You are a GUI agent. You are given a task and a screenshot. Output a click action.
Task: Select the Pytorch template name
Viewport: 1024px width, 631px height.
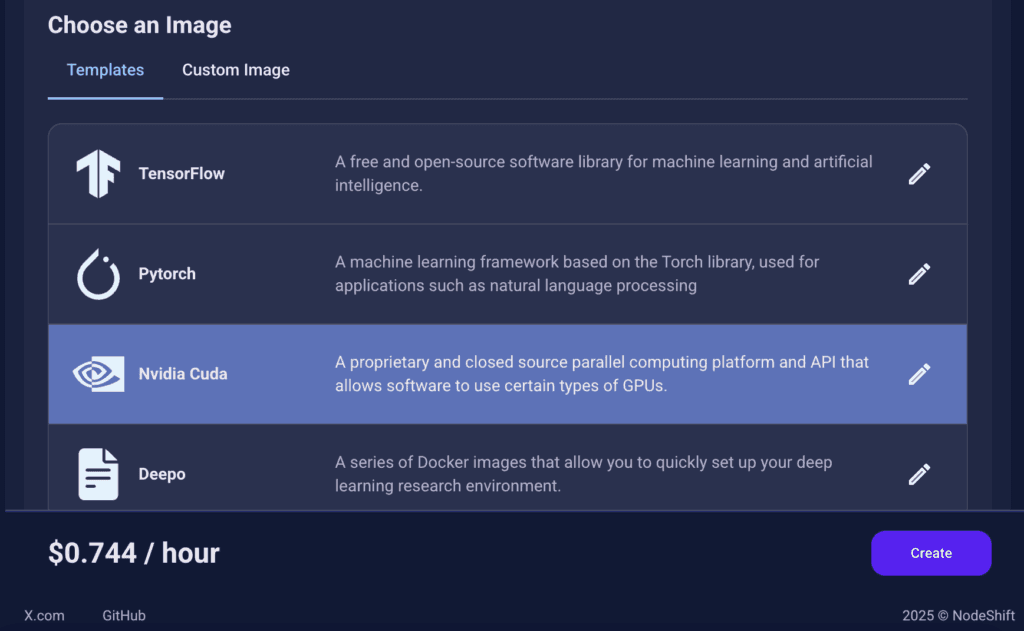(167, 274)
